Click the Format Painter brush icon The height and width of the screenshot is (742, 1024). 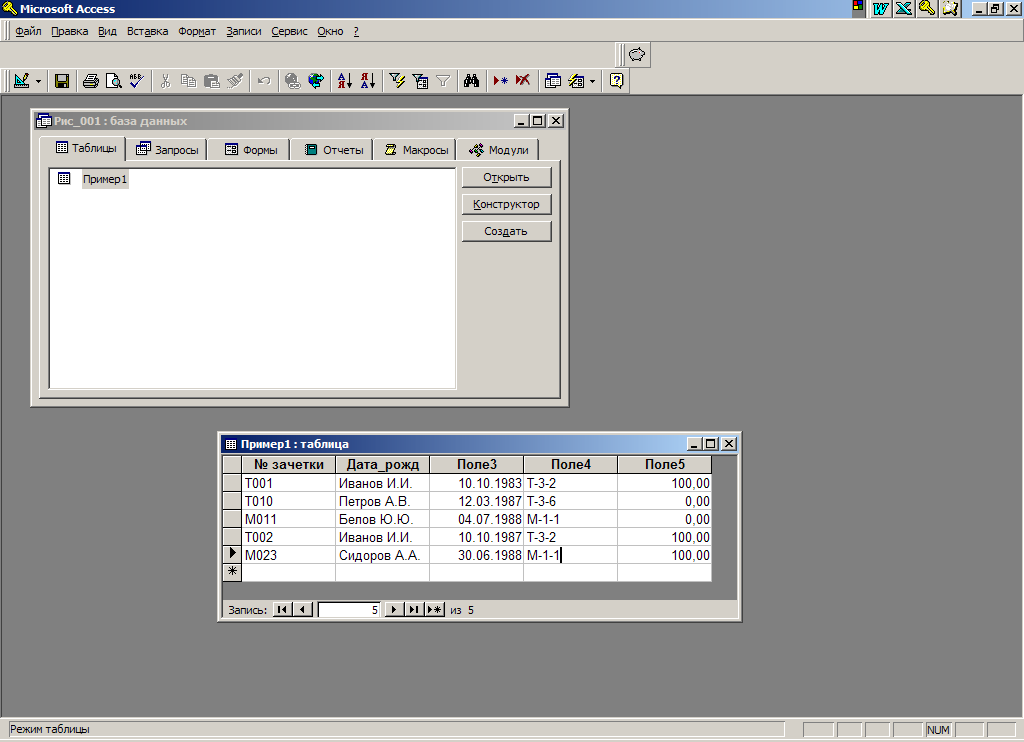coord(234,81)
